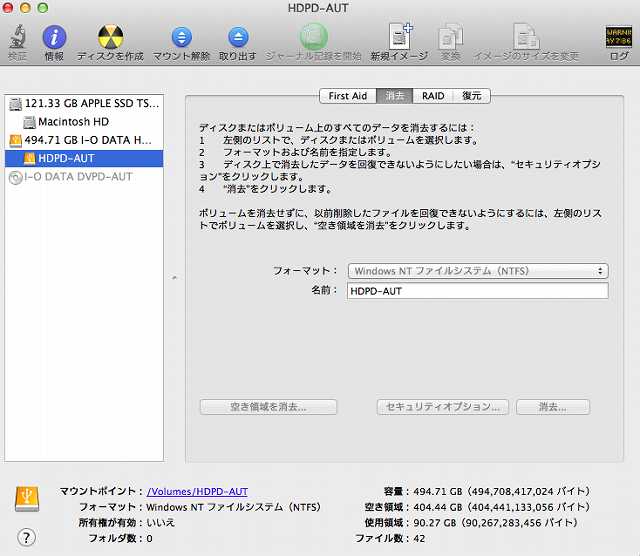Image resolution: width=640 pixels, height=556 pixels.
Task: Click the Erase Free Space (空き領域を消去) button
Action: point(269,407)
